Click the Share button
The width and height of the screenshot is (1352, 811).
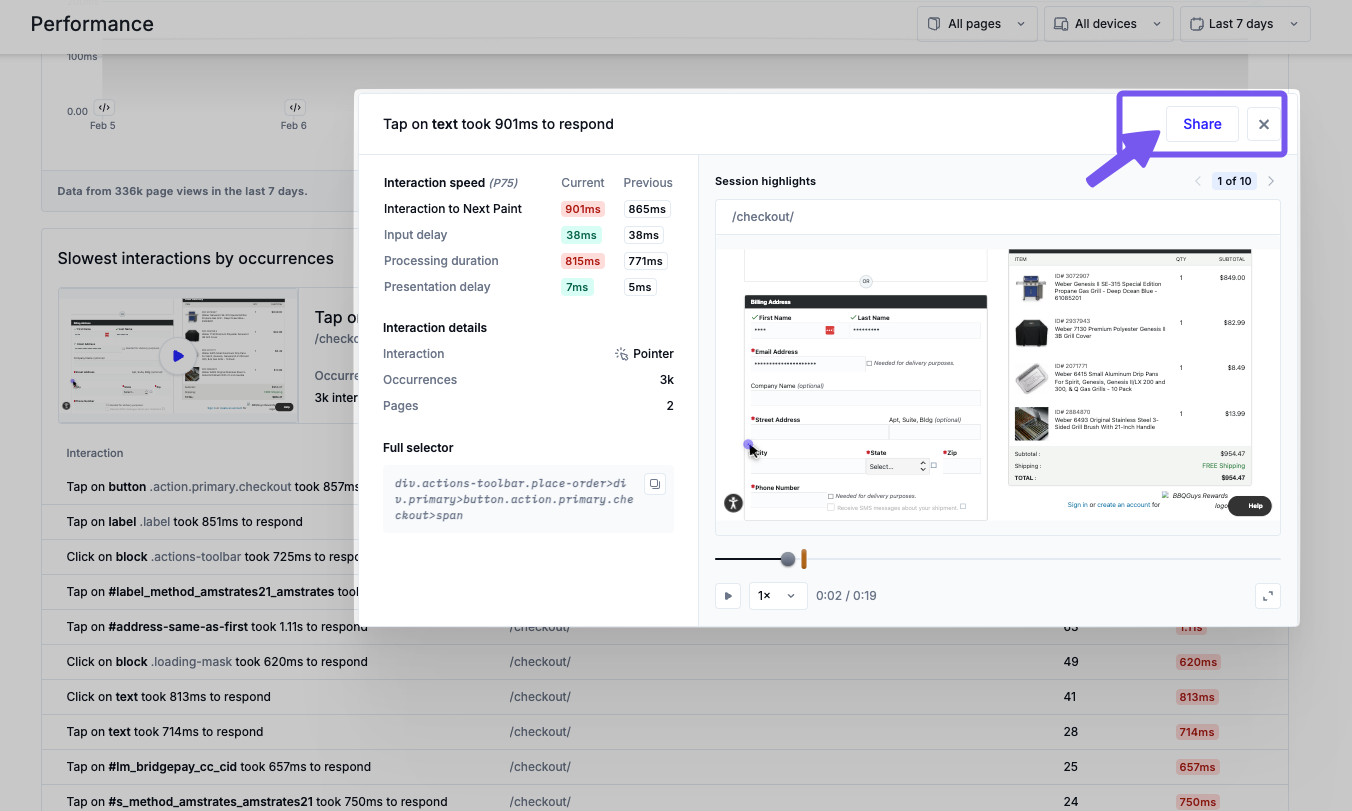(1202, 124)
